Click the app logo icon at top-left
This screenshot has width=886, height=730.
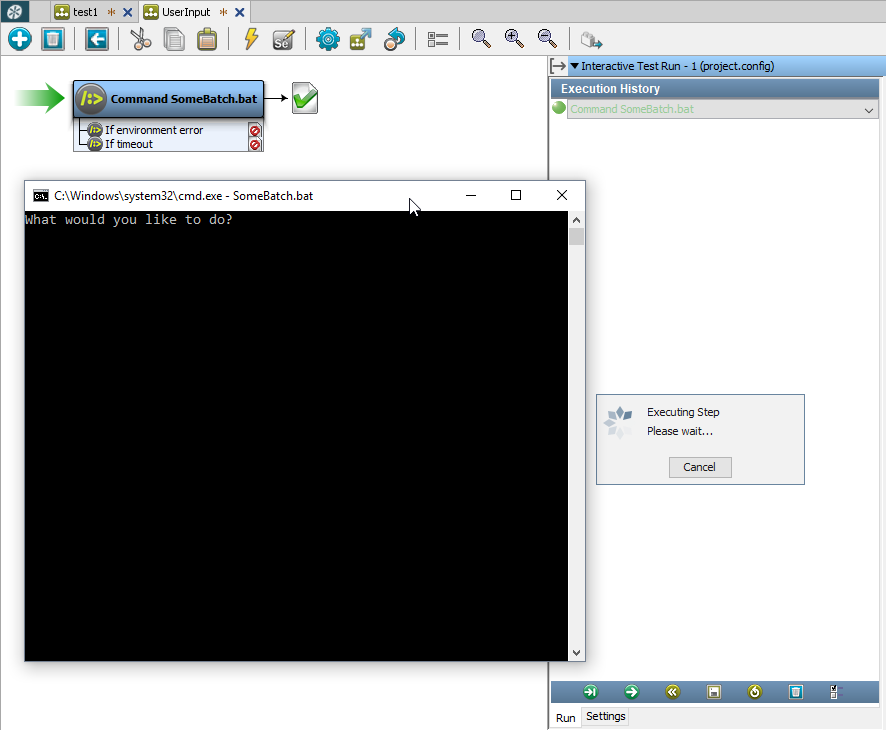click(15, 11)
